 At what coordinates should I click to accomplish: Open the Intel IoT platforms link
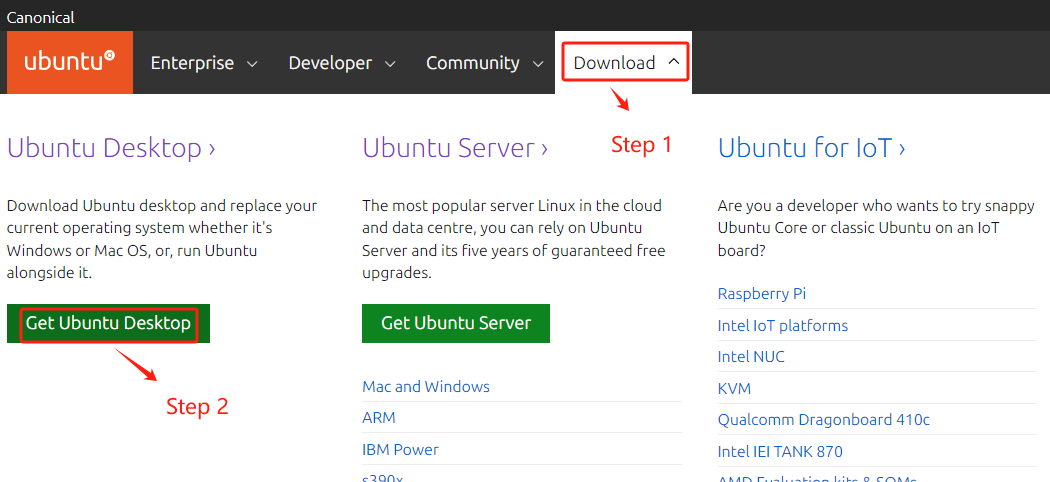click(x=783, y=325)
